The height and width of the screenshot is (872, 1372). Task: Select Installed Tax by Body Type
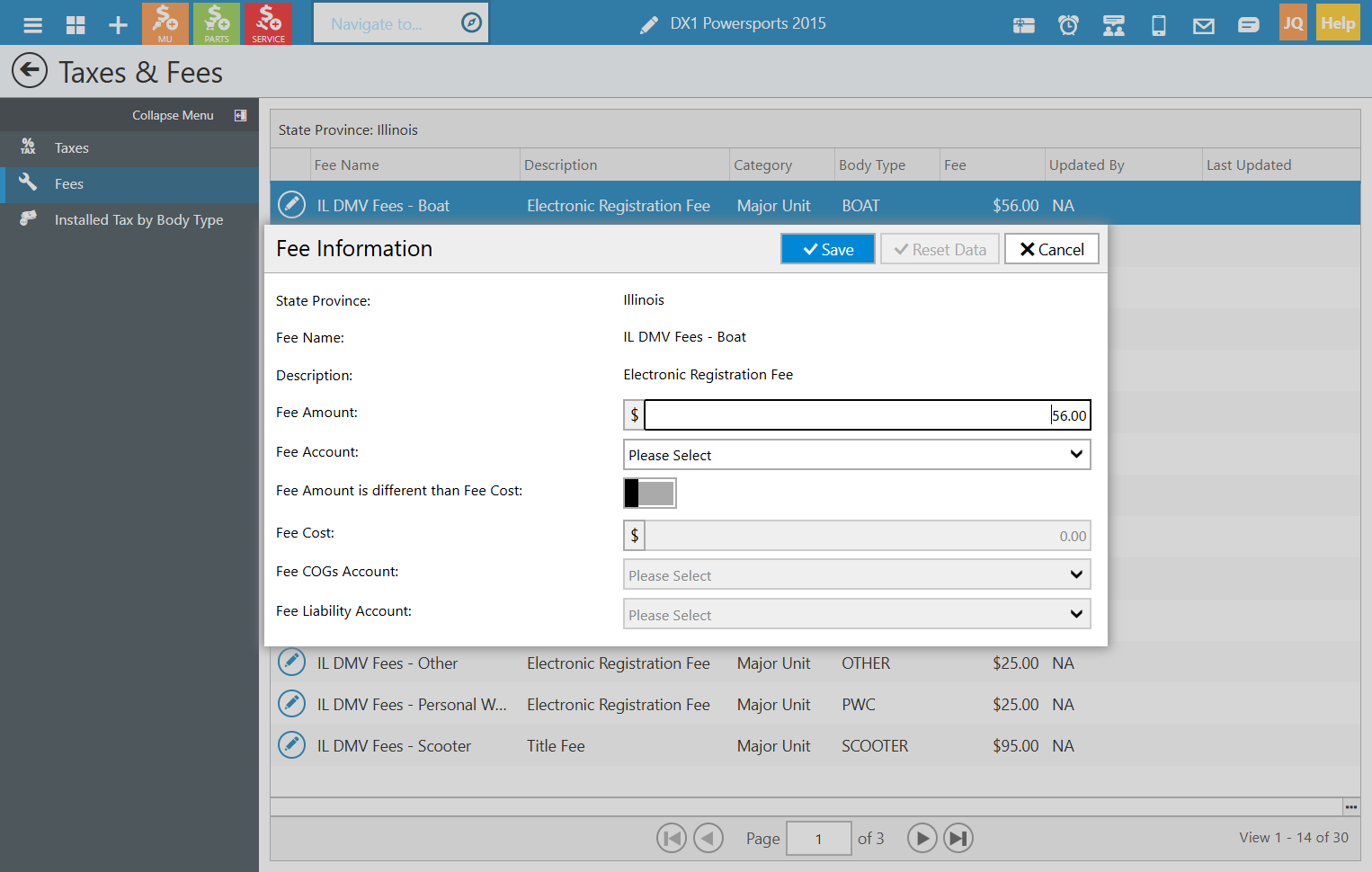click(129, 220)
